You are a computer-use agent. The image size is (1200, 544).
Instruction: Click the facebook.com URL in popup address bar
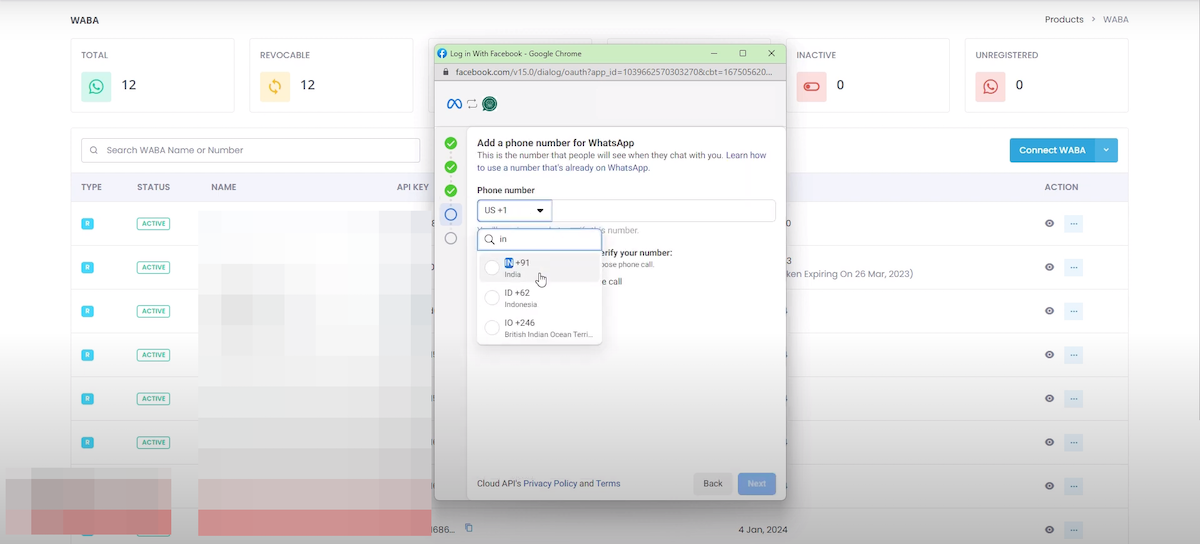click(x=614, y=72)
